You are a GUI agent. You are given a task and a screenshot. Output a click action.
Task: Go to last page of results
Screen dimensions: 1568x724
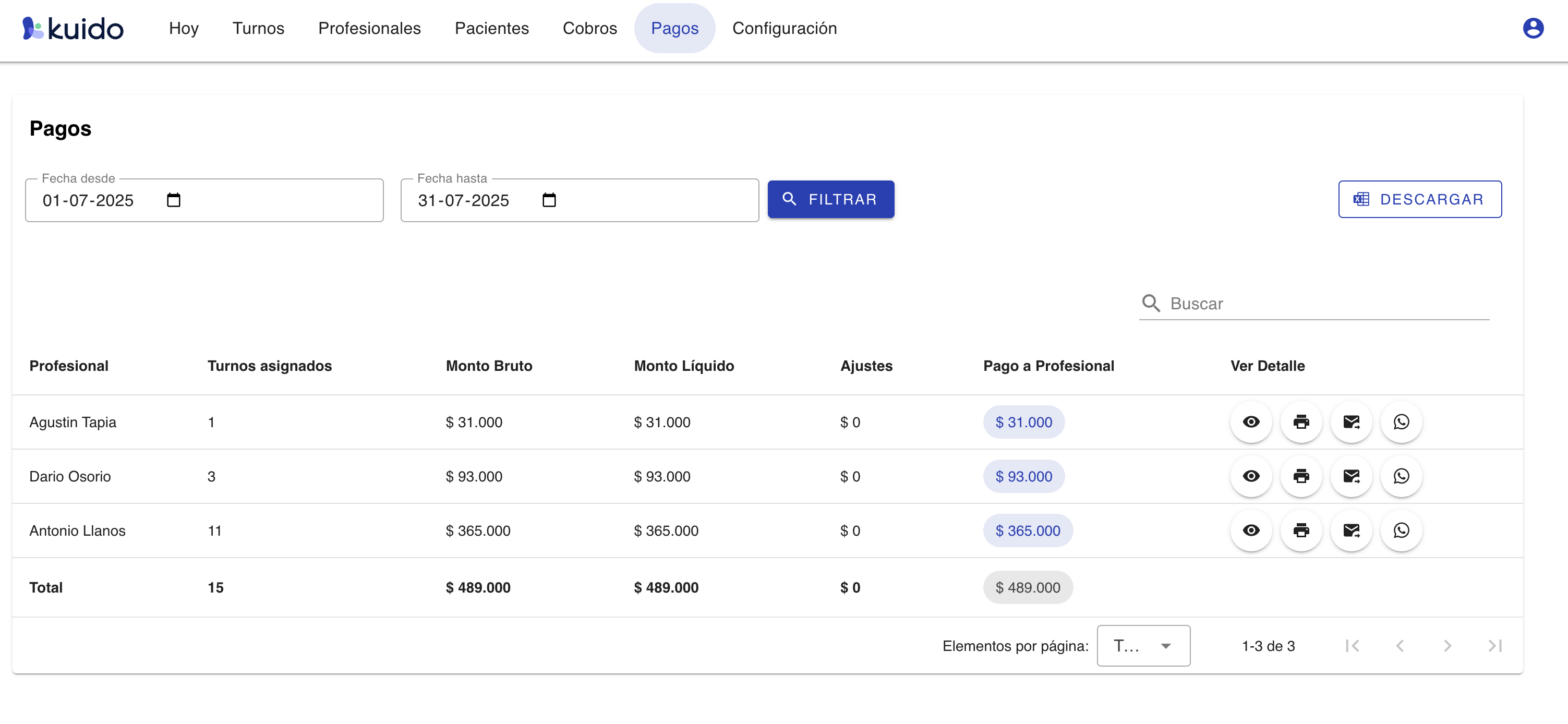[1495, 645]
